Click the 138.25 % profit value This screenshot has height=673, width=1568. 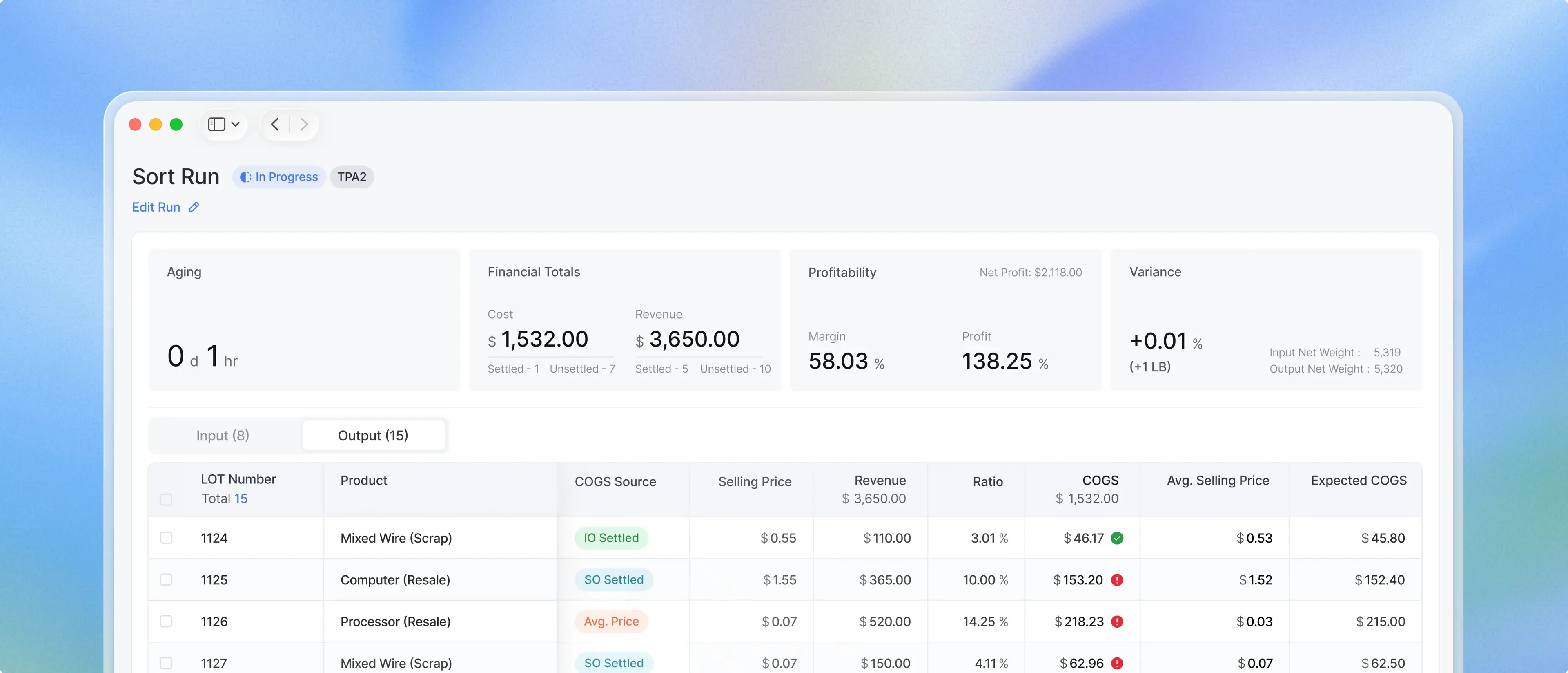[1005, 361]
